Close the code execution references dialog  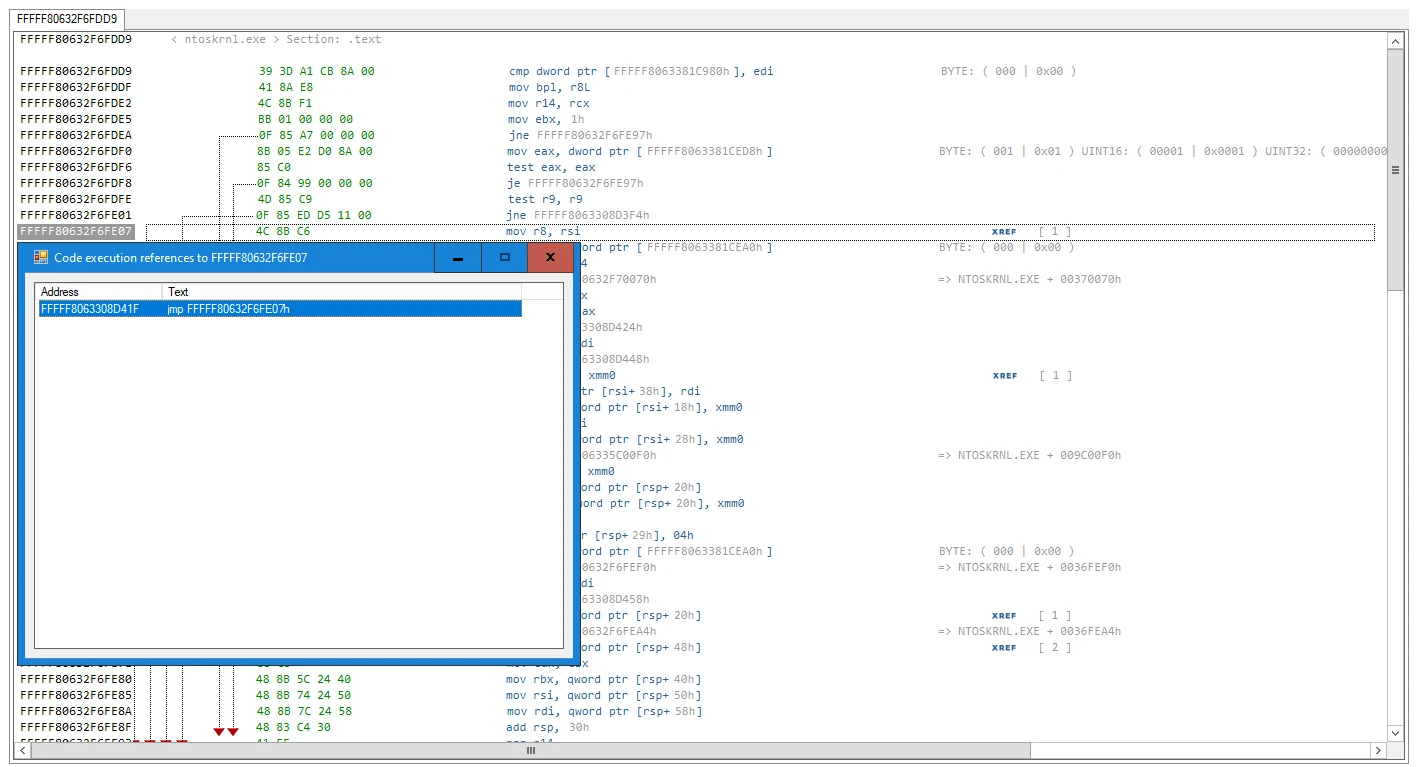pyautogui.click(x=550, y=258)
